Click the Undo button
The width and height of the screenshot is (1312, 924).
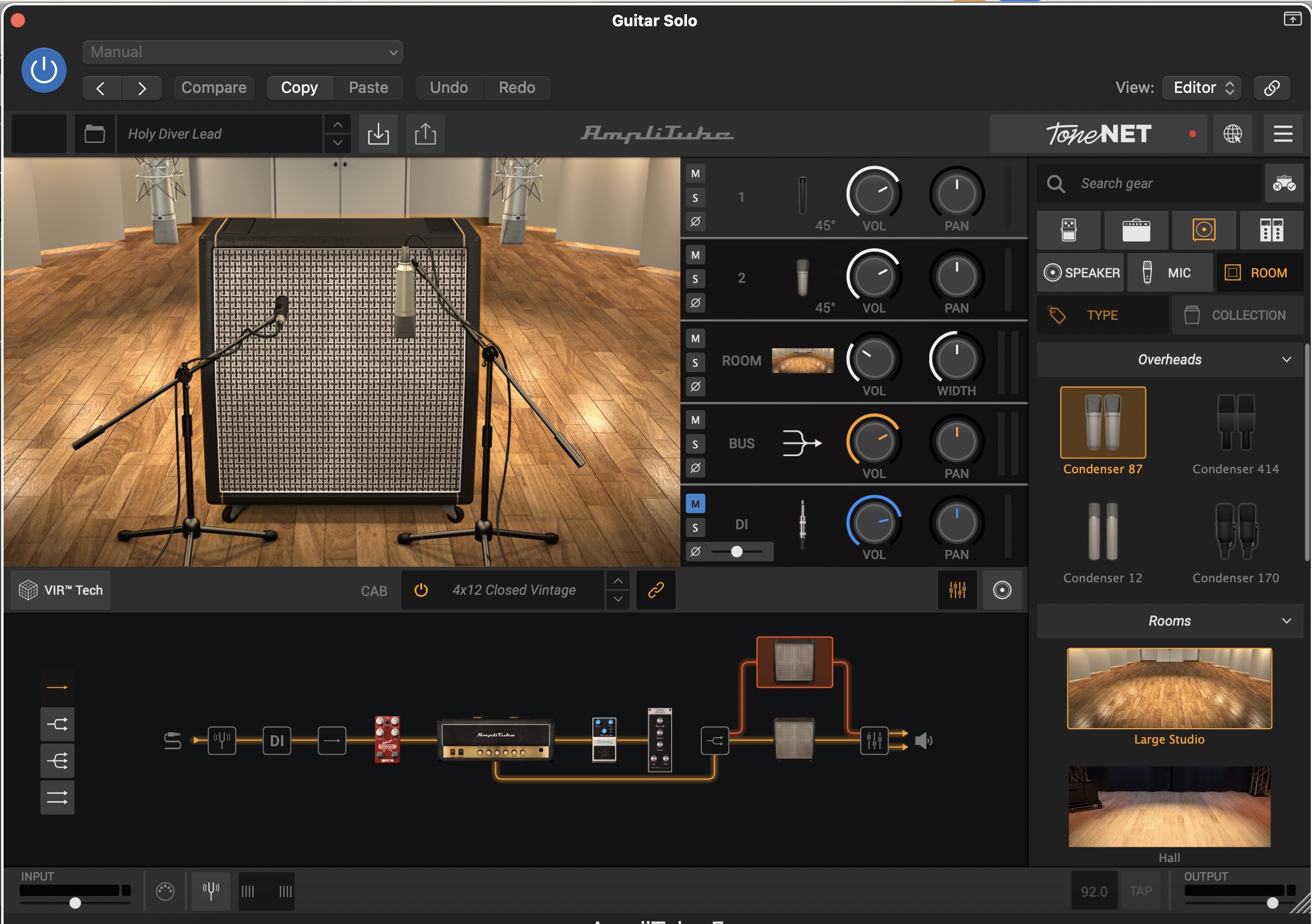pyautogui.click(x=449, y=88)
